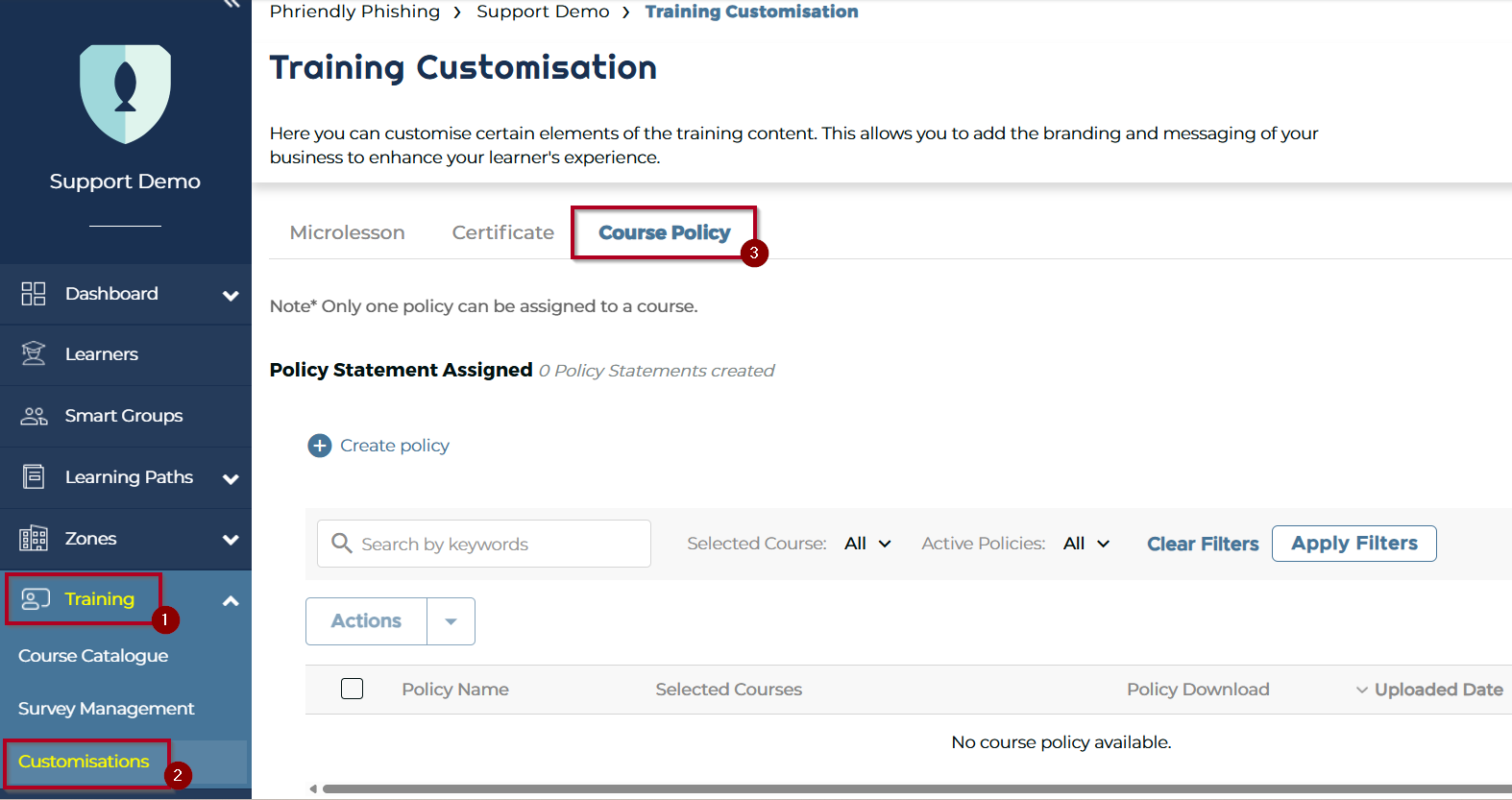This screenshot has width=1512, height=800.
Task: Click the Zones building icon
Action: [x=34, y=539]
